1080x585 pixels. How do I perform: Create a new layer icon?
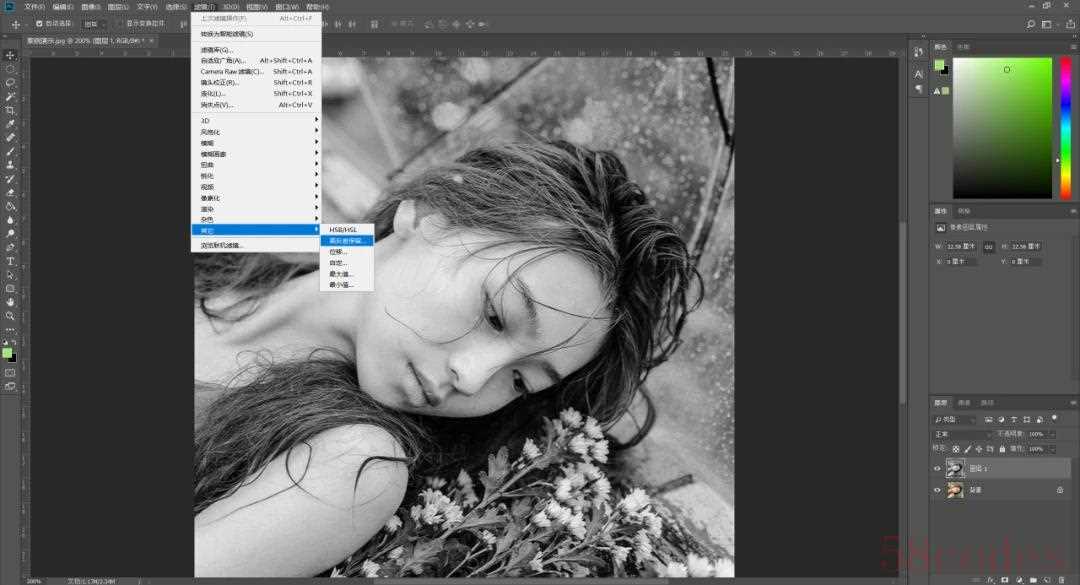click(1047, 580)
